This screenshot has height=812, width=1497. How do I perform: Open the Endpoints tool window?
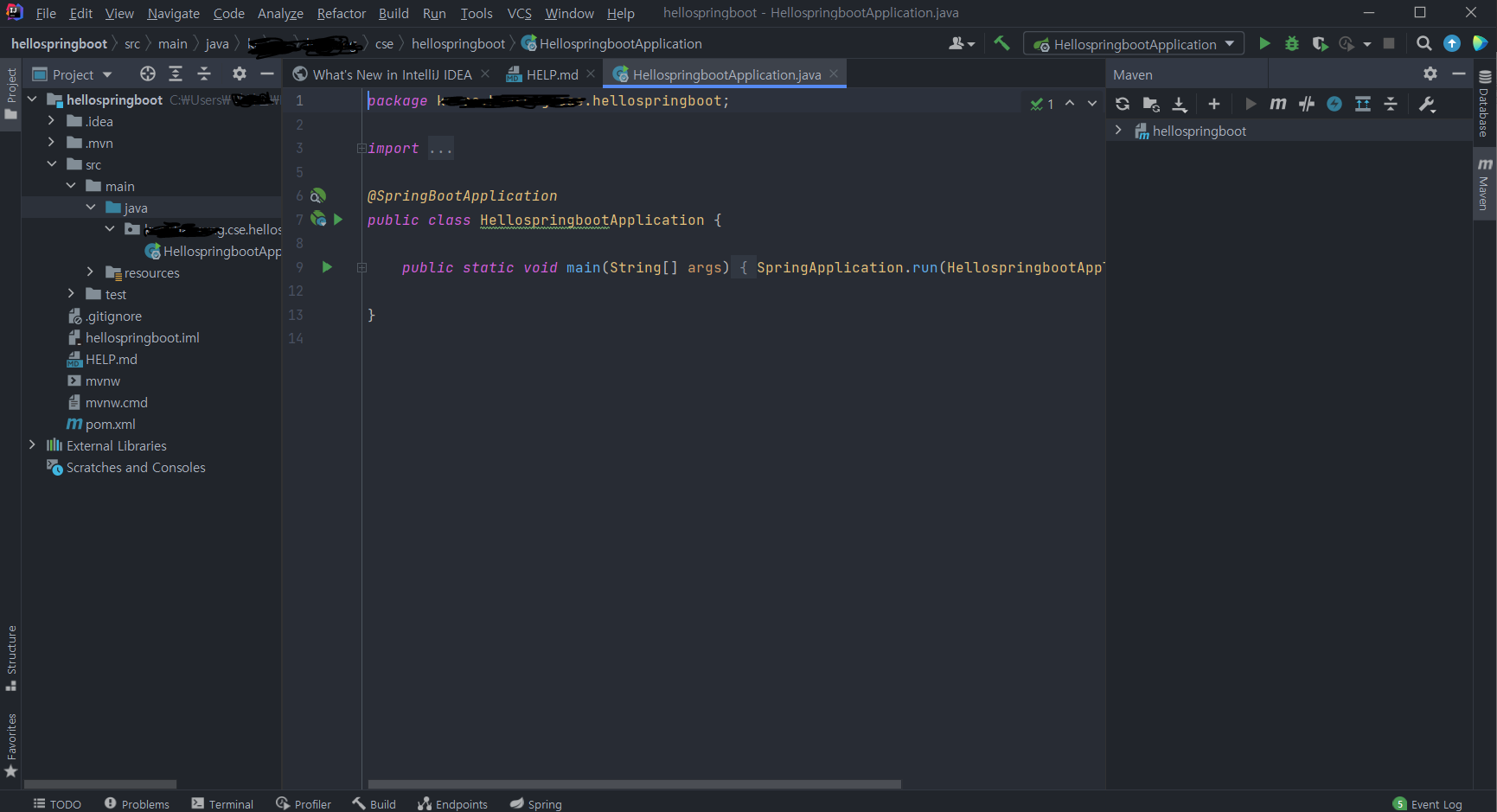(452, 803)
